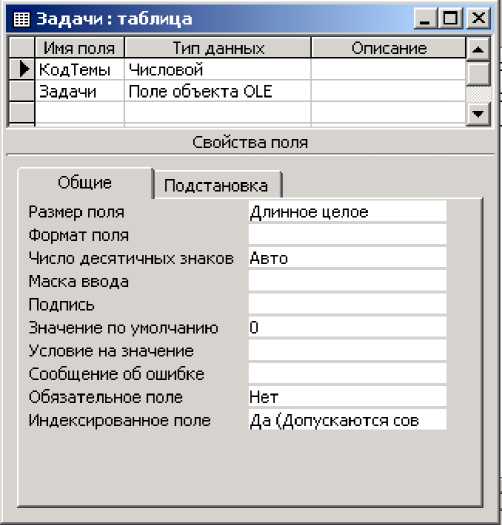Select the row selector for Задачи field
502x525 pixels.
[22, 91]
